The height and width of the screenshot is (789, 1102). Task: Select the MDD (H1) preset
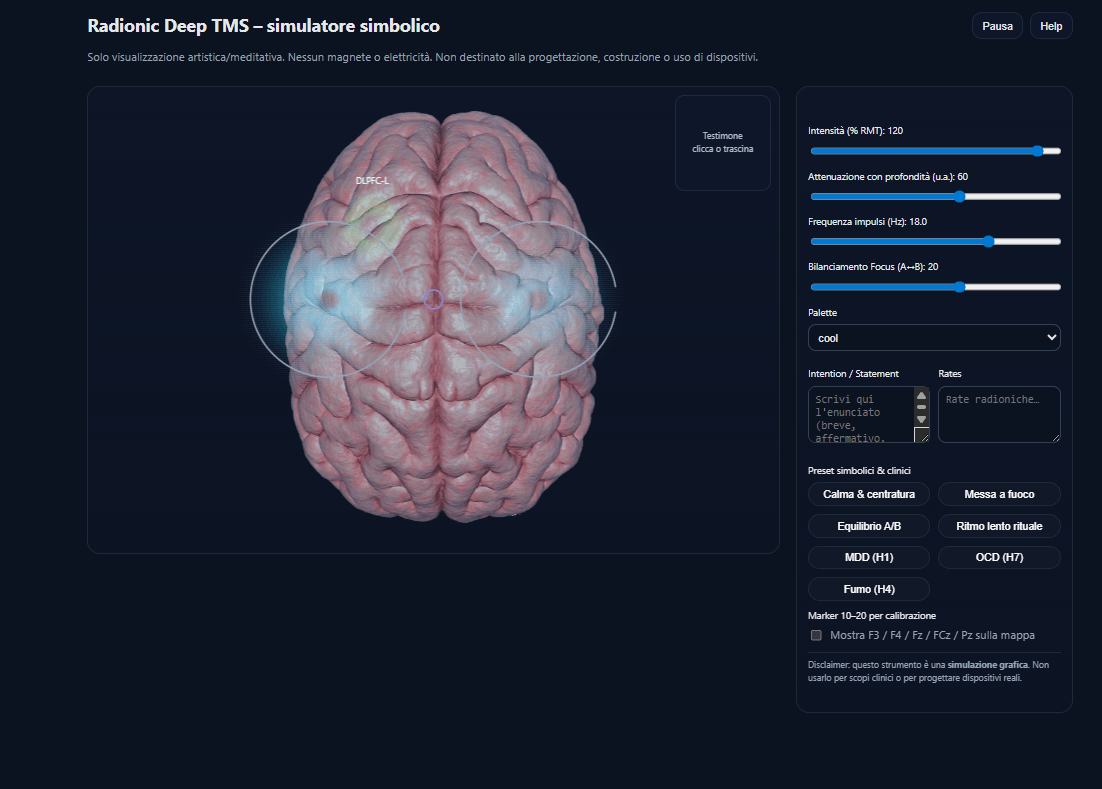click(x=868, y=557)
